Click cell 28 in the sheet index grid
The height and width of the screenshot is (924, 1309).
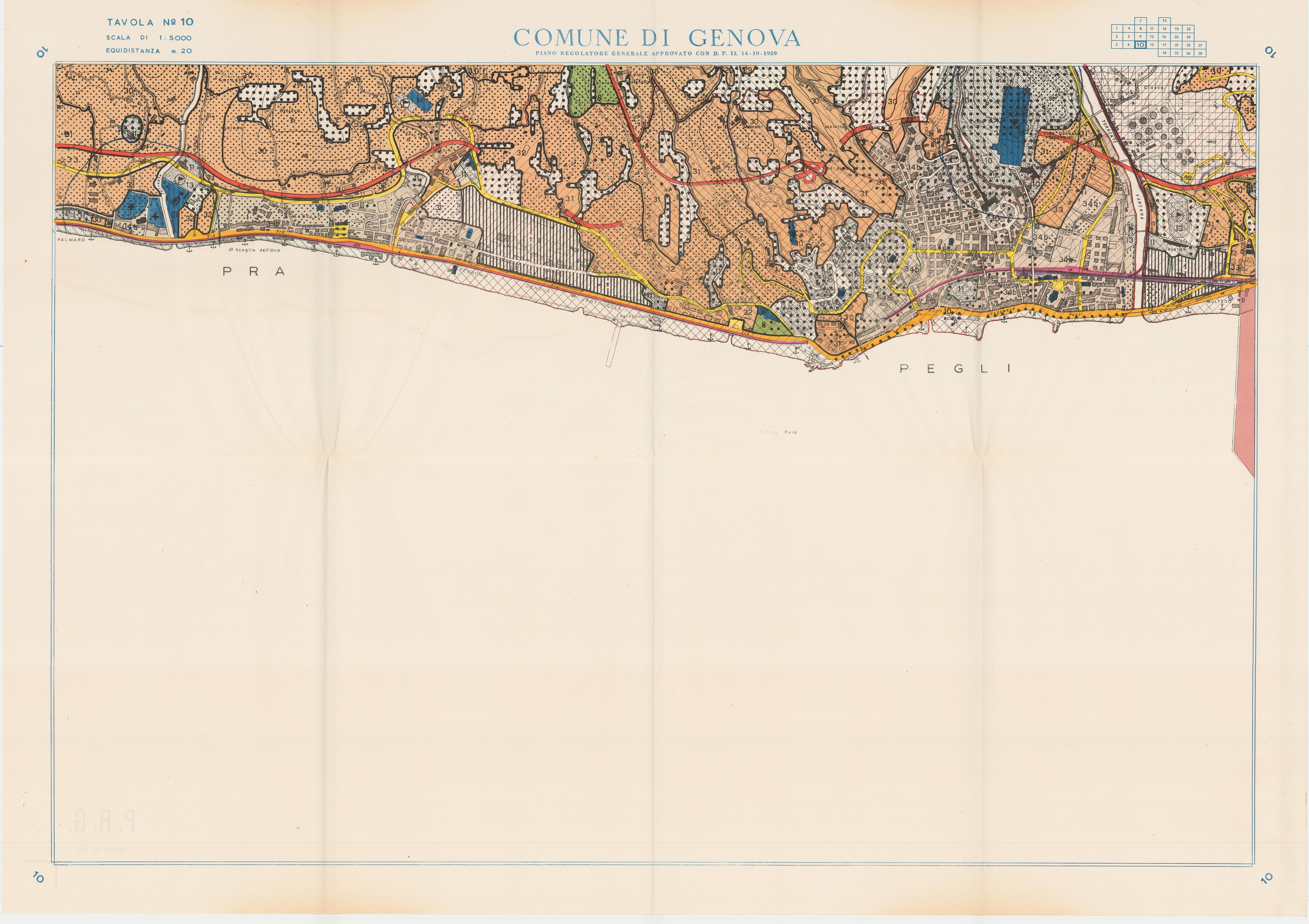coord(1200,53)
